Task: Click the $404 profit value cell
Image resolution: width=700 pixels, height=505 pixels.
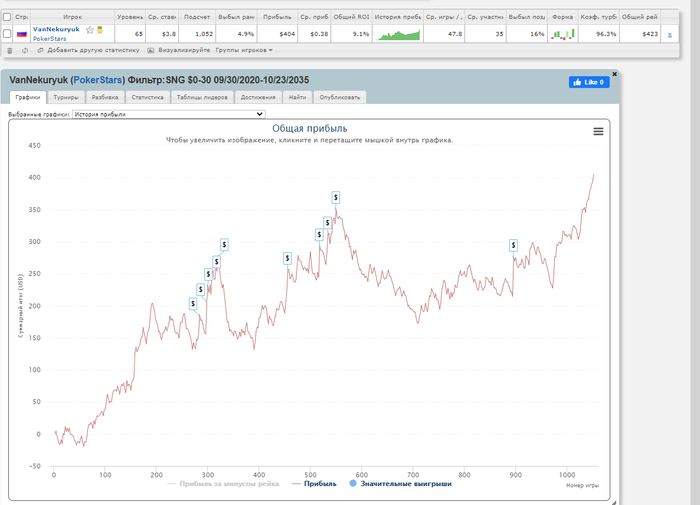Action: click(277, 34)
